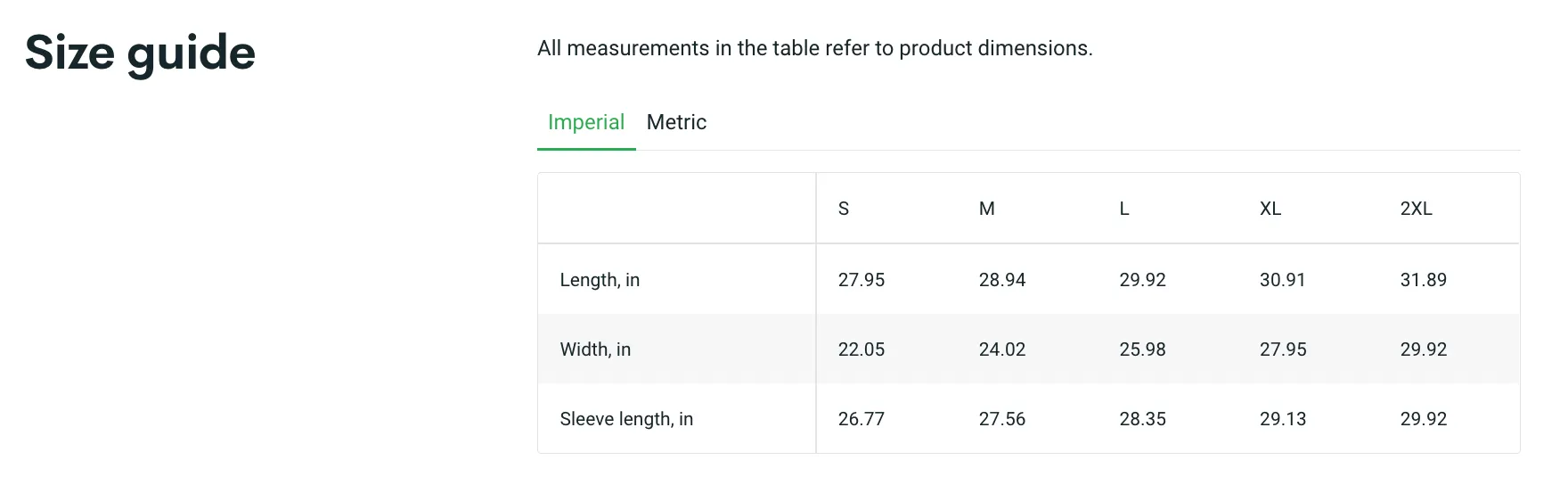This screenshot has height=485, width=1568.
Task: Click the measurements description text
Action: pyautogui.click(x=815, y=48)
